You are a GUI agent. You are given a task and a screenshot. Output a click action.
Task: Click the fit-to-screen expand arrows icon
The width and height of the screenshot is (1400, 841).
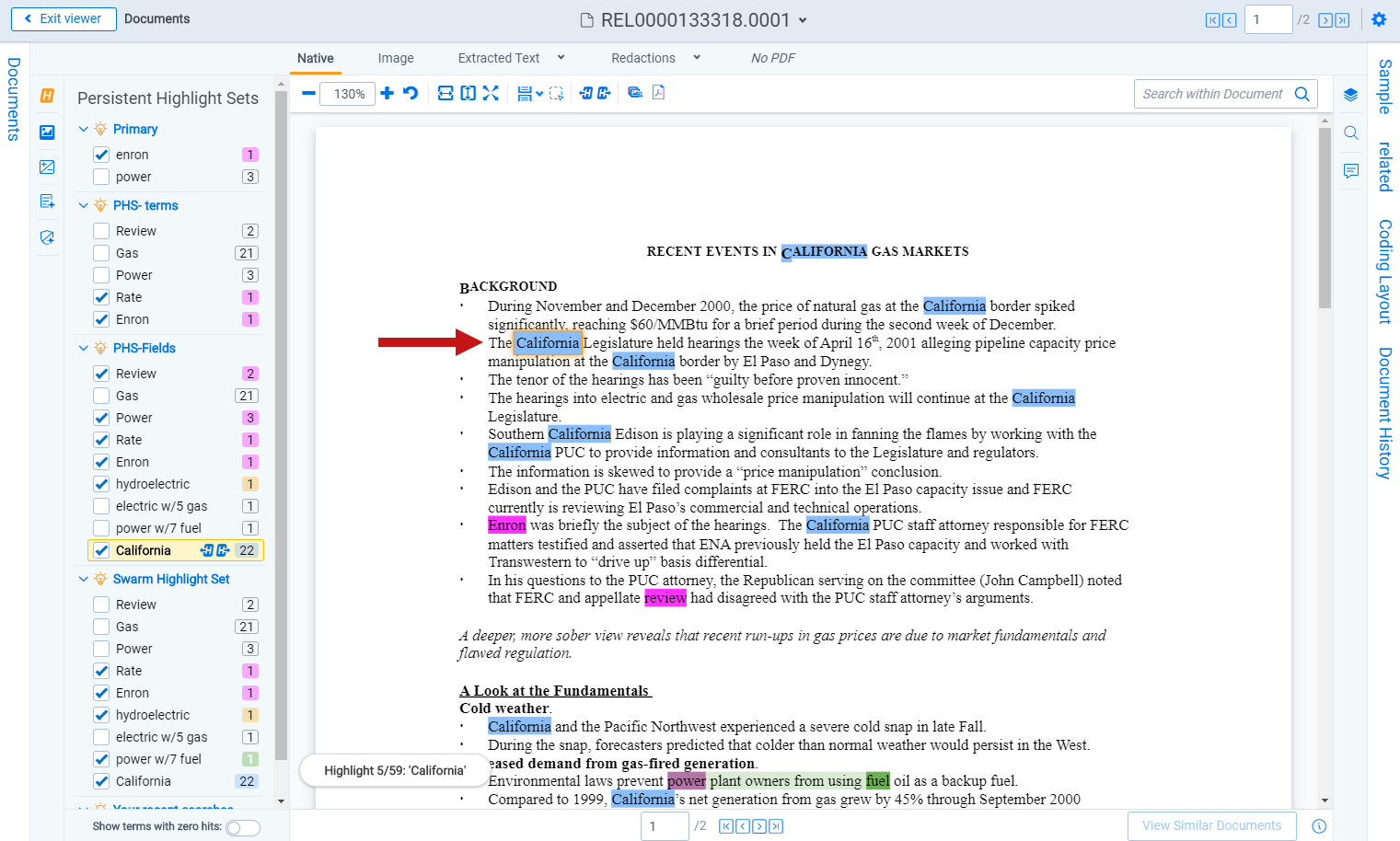491,93
